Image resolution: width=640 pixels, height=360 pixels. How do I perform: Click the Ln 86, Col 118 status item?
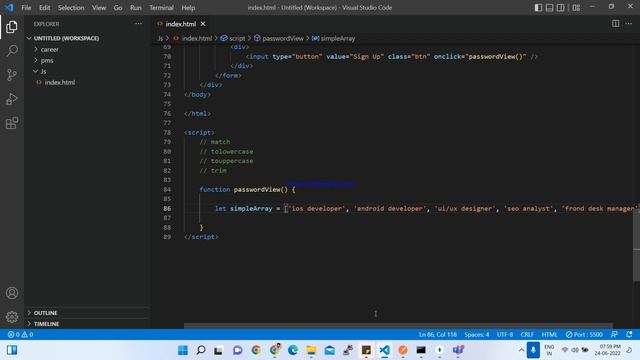(438, 334)
